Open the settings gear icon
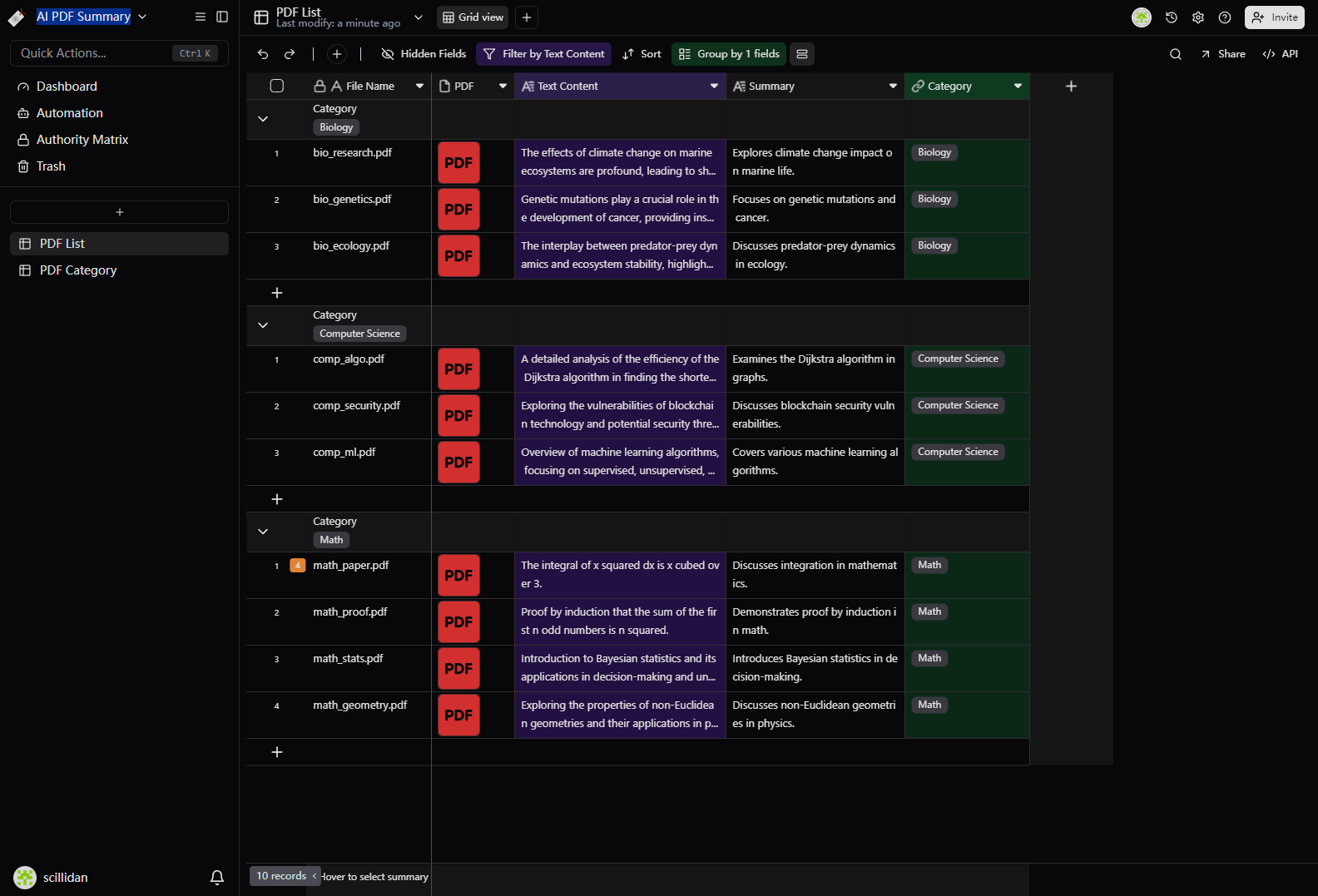Screen dimensions: 1318x896 1198,17
